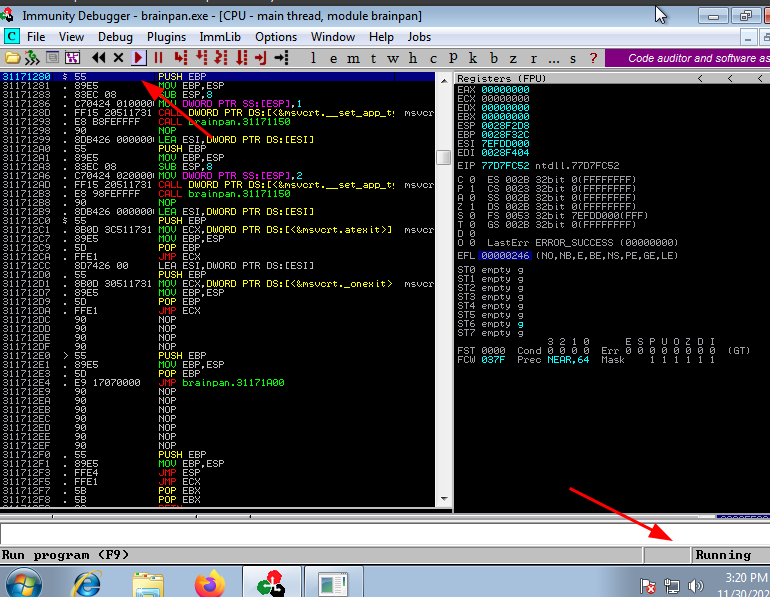Click the 'Code auditor' purple banner
The height and width of the screenshot is (597, 770).
point(688,58)
